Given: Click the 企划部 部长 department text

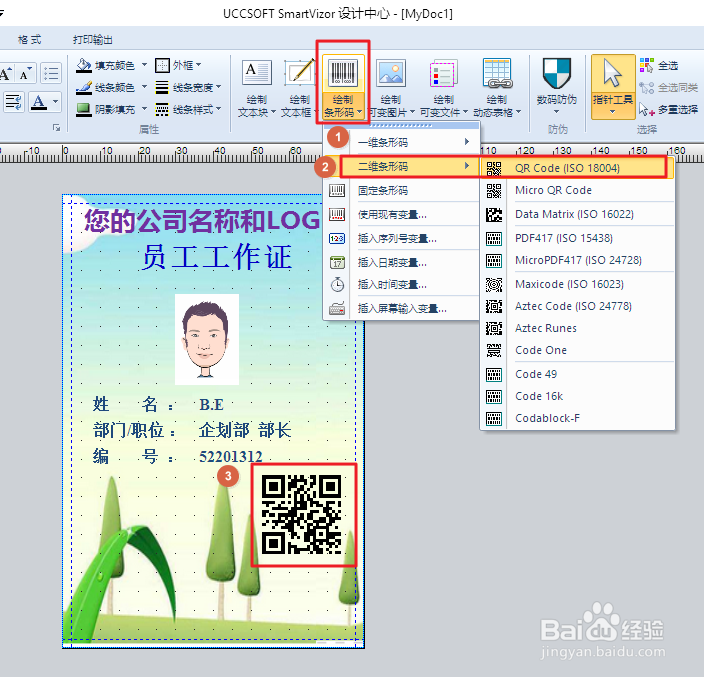Looking at the screenshot, I should tap(245, 430).
